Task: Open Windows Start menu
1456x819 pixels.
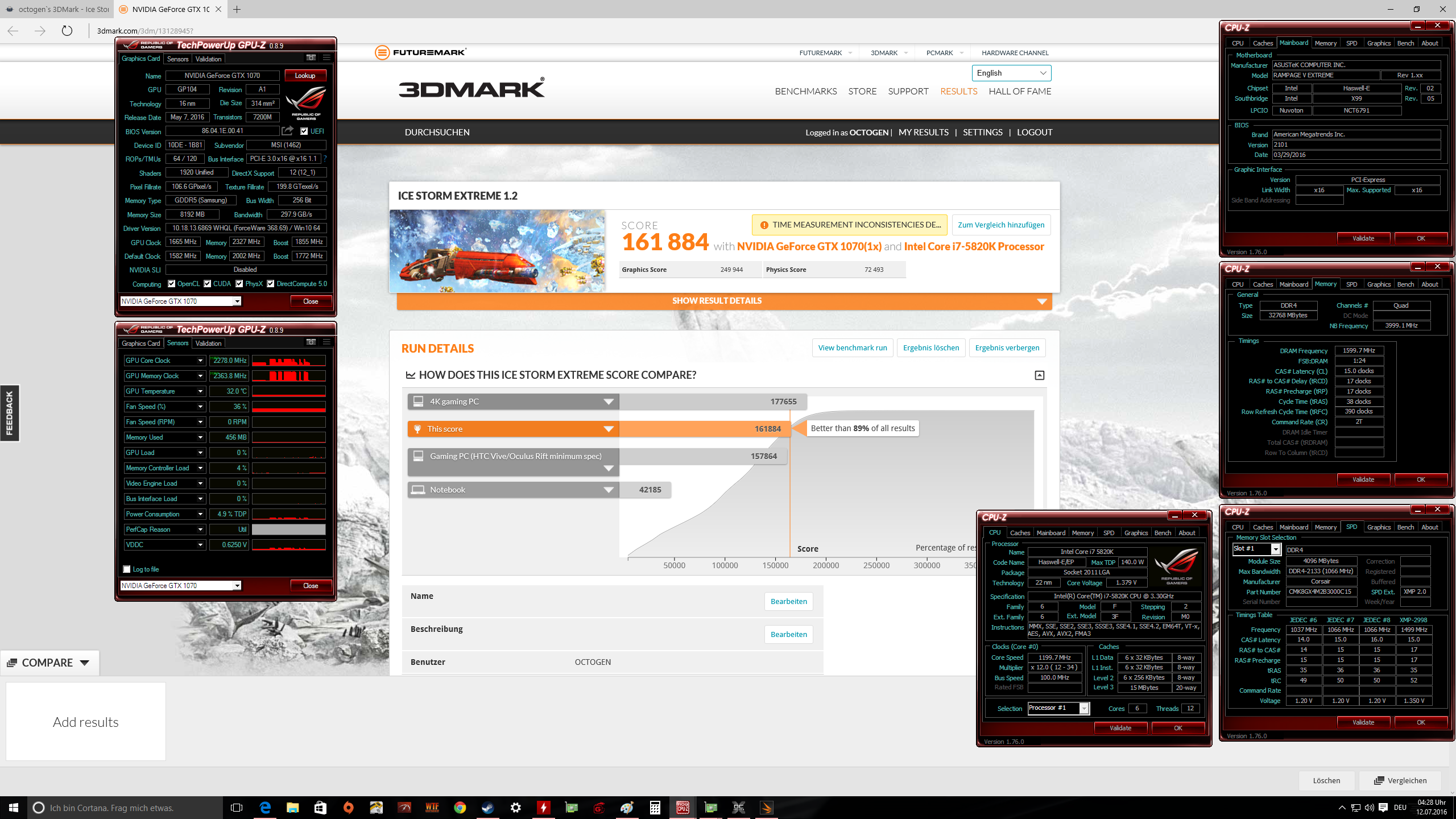Action: point(14,808)
